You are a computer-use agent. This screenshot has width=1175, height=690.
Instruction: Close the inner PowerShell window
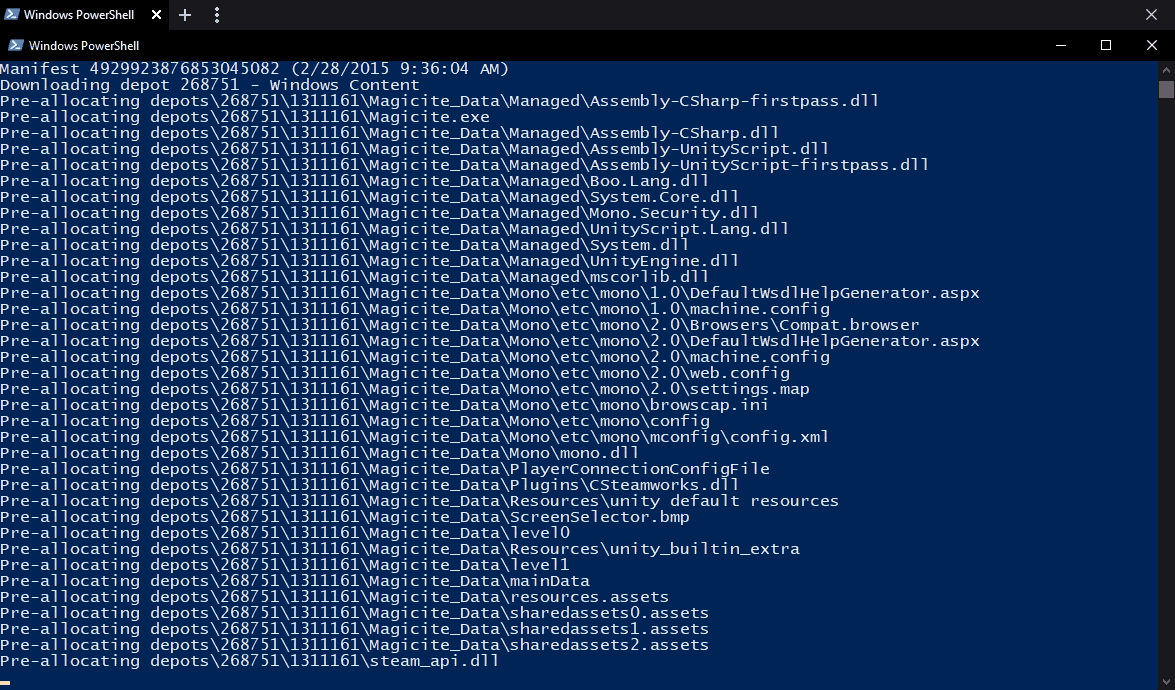1152,45
